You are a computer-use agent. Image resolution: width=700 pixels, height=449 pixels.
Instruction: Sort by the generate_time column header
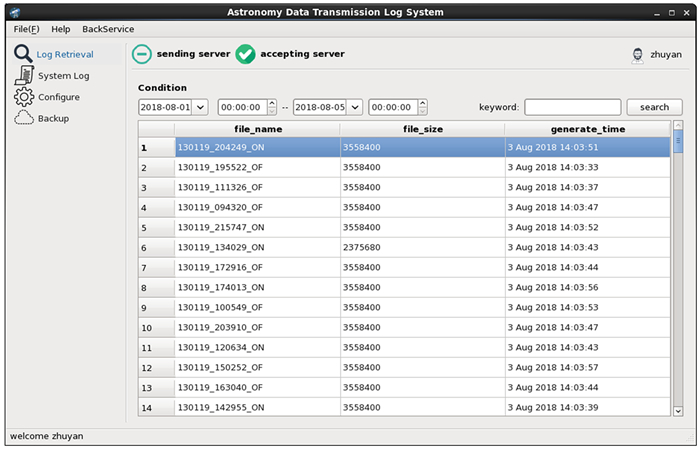[587, 129]
